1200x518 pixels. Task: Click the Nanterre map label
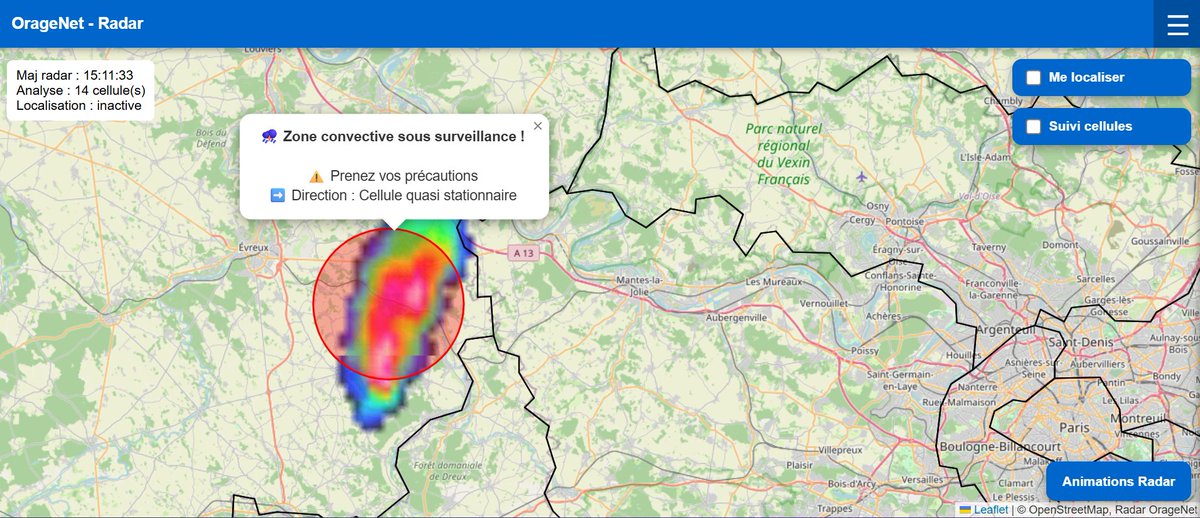pos(978,385)
